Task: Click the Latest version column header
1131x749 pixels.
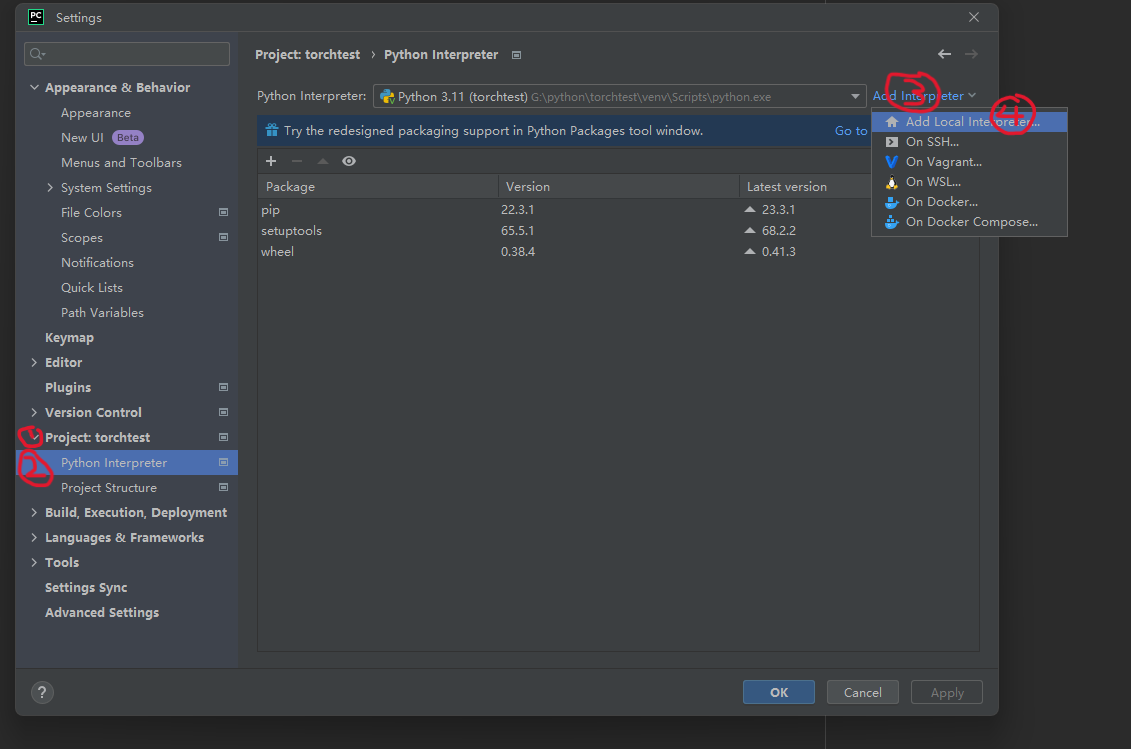Action: click(x=805, y=186)
